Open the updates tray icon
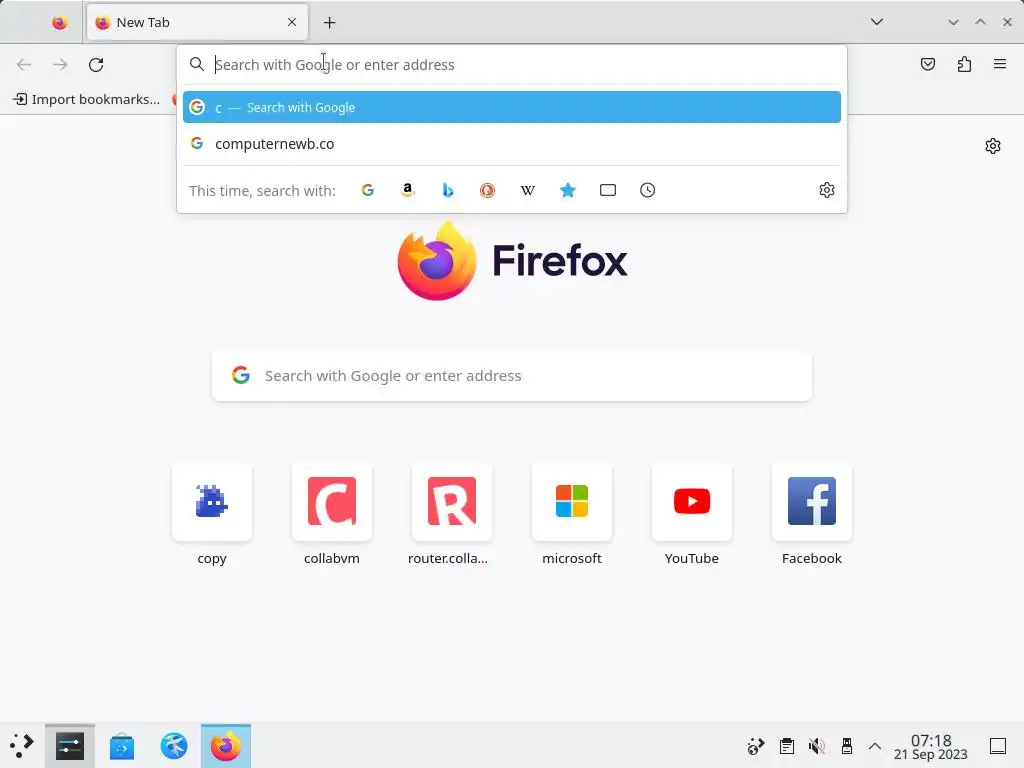 point(756,746)
